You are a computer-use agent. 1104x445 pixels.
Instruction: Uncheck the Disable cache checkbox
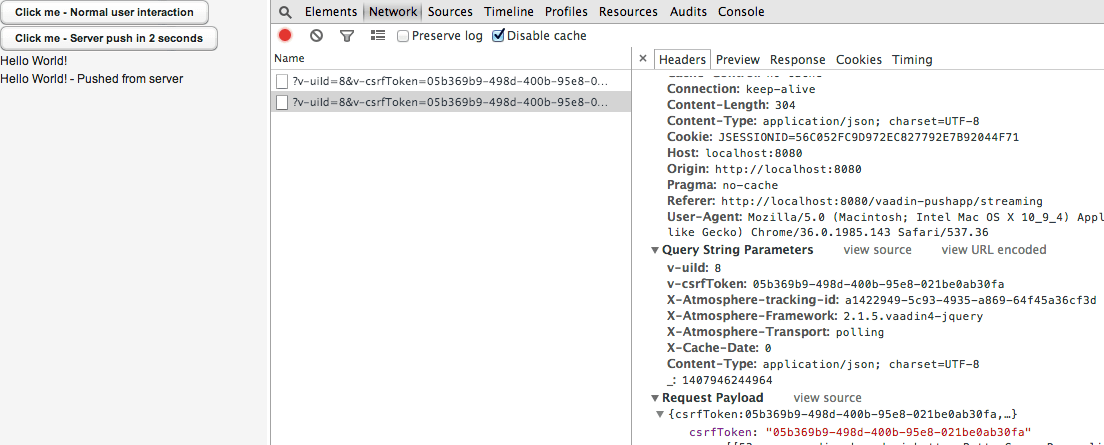pyautogui.click(x=499, y=36)
